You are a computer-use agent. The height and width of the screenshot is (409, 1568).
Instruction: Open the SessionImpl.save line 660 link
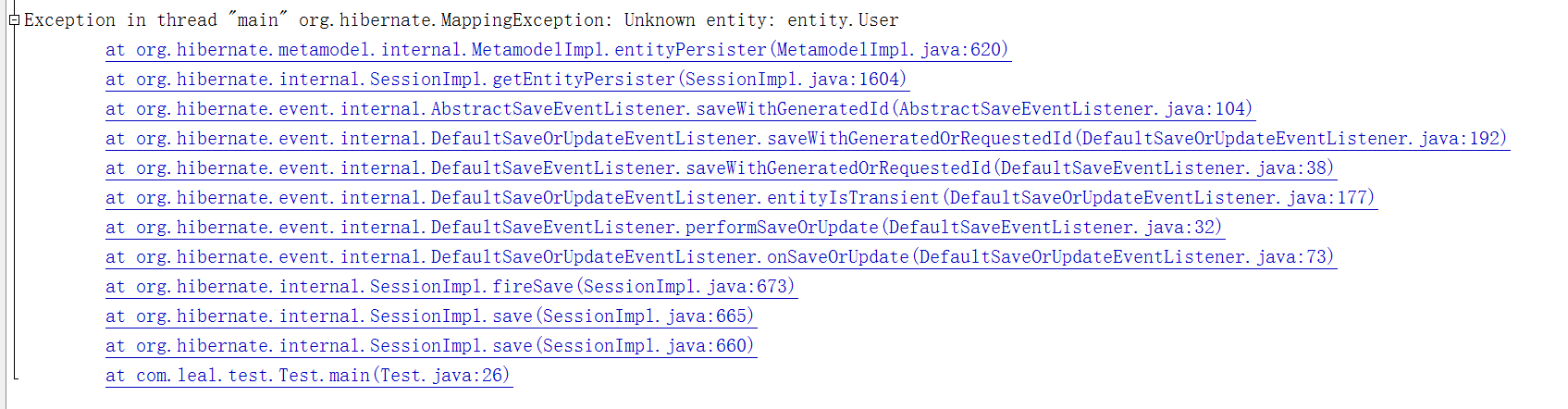click(430, 346)
